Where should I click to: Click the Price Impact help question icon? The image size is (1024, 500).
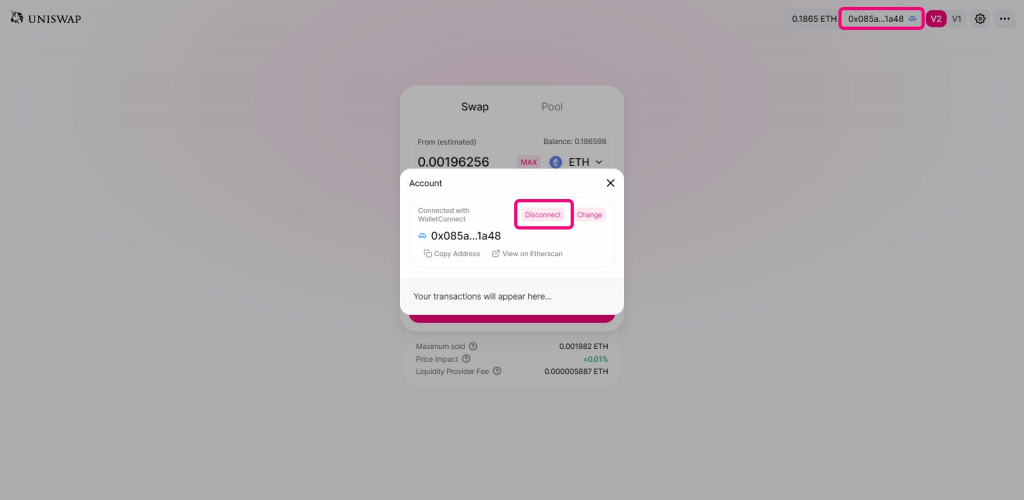coord(466,359)
